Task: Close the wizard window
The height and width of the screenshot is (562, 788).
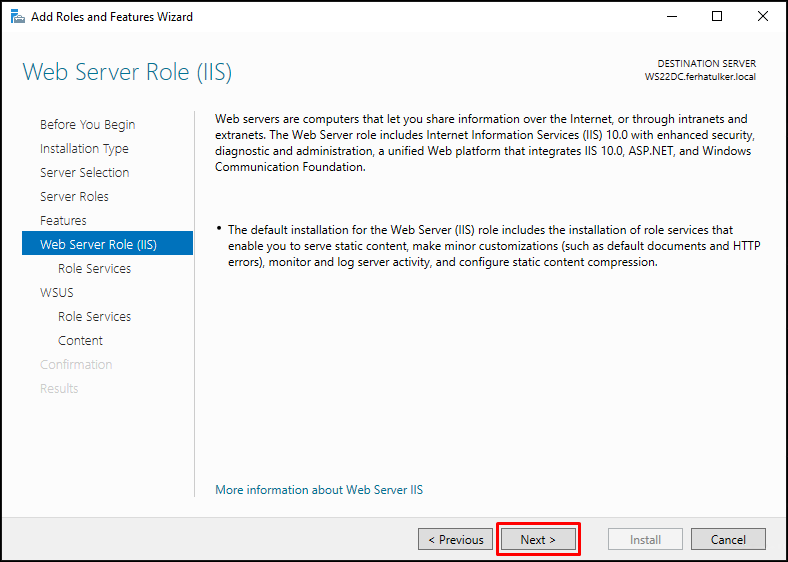Action: (762, 17)
